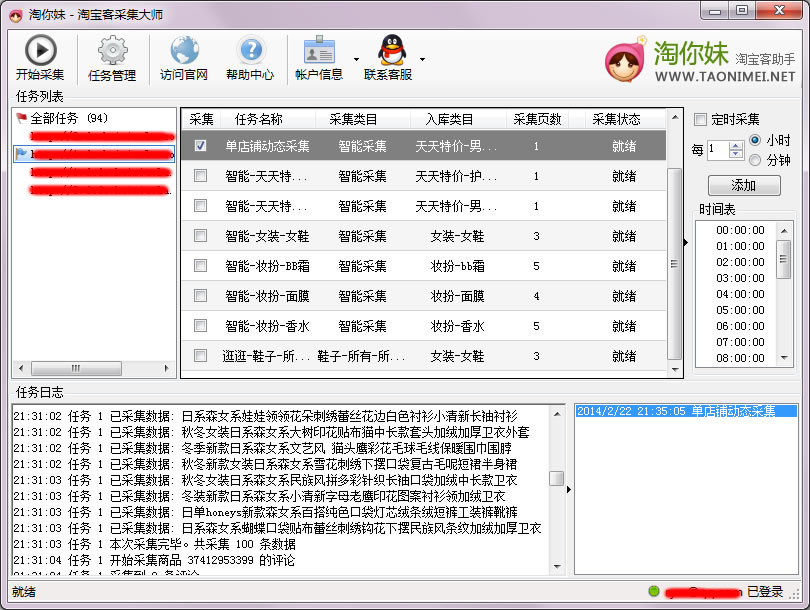Click the 访问官网 globe icon

[x=183, y=49]
